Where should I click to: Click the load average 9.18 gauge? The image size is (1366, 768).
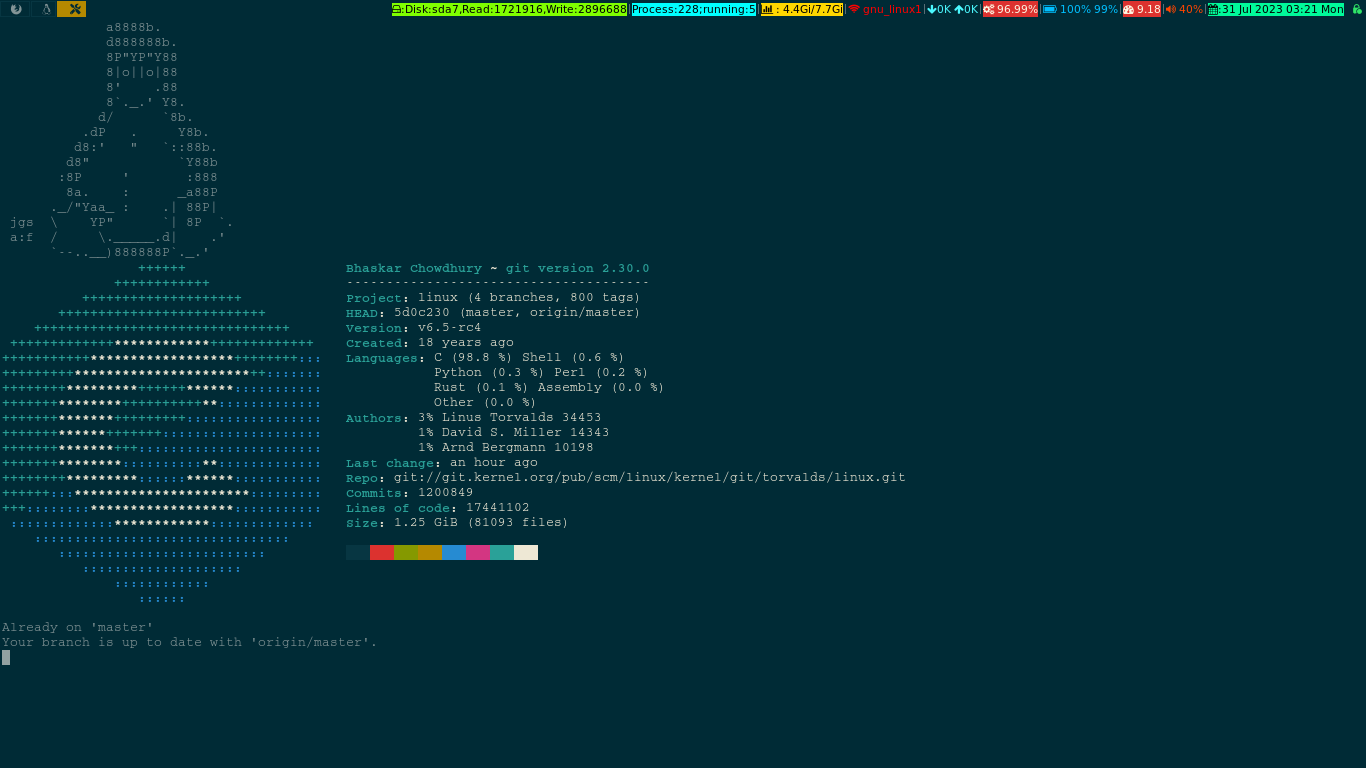(1142, 9)
